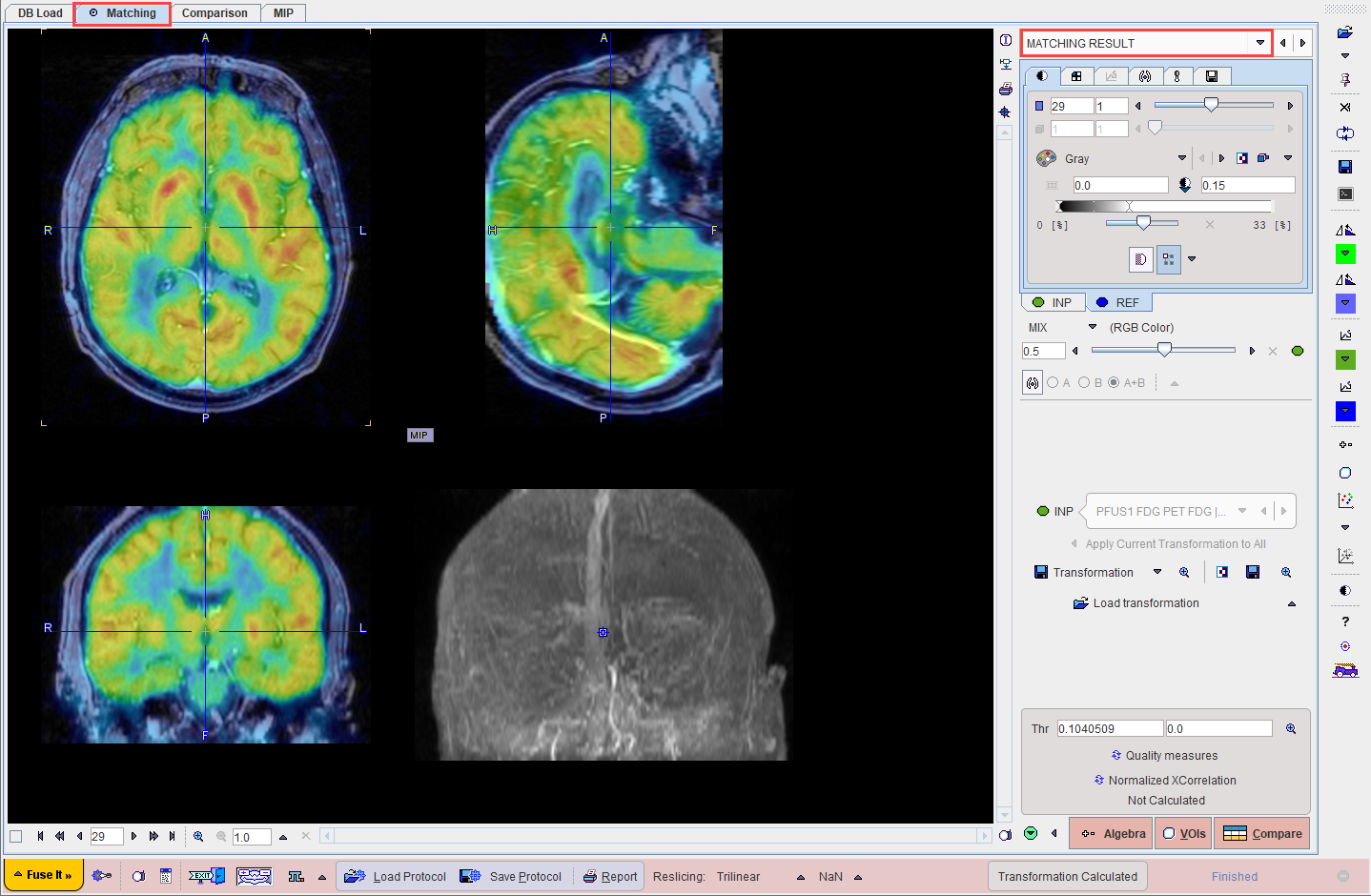The width and height of the screenshot is (1371, 896).
Task: Click Load Protocol
Action: tap(395, 877)
